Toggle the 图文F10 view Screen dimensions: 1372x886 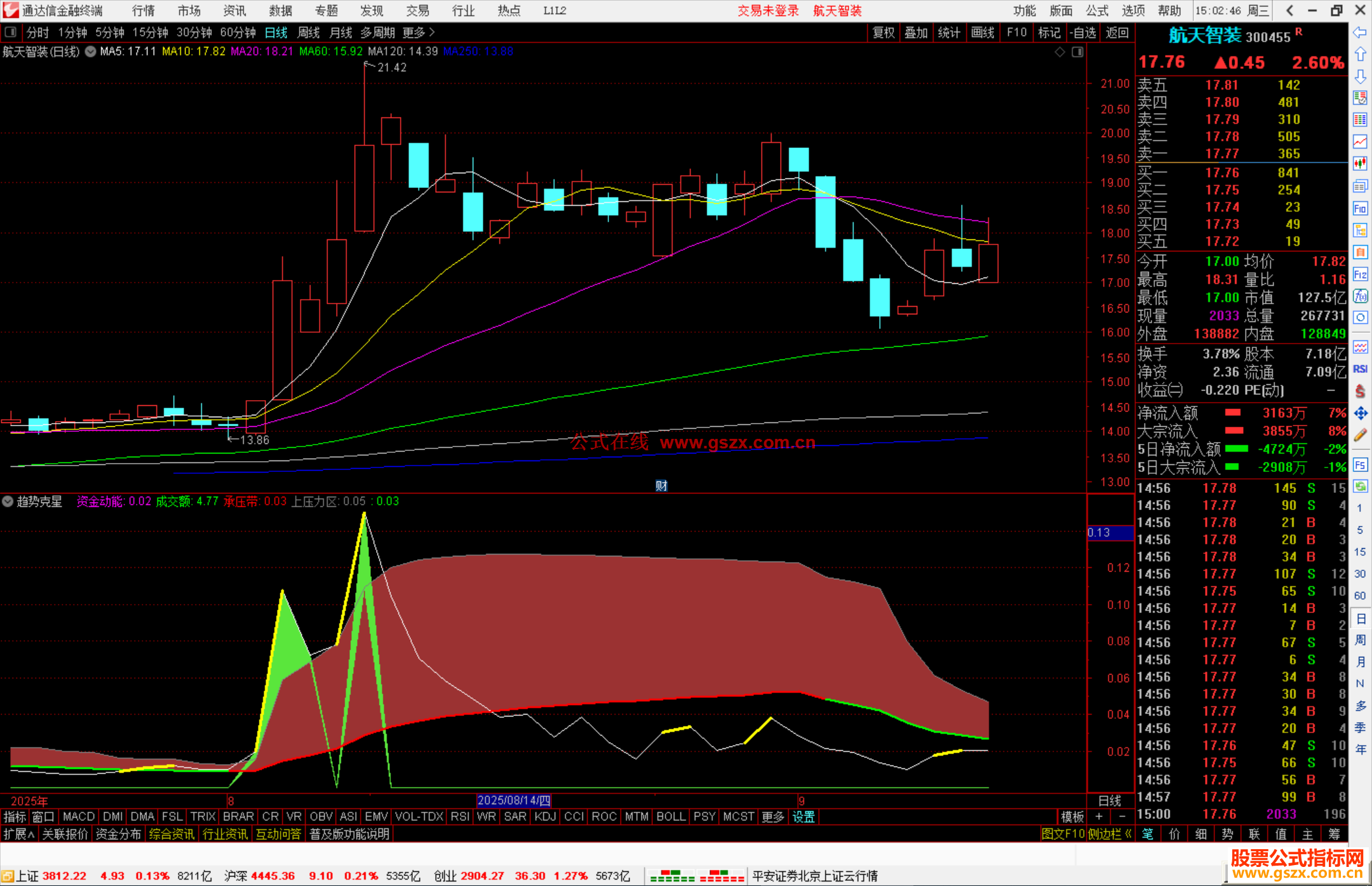(1063, 834)
